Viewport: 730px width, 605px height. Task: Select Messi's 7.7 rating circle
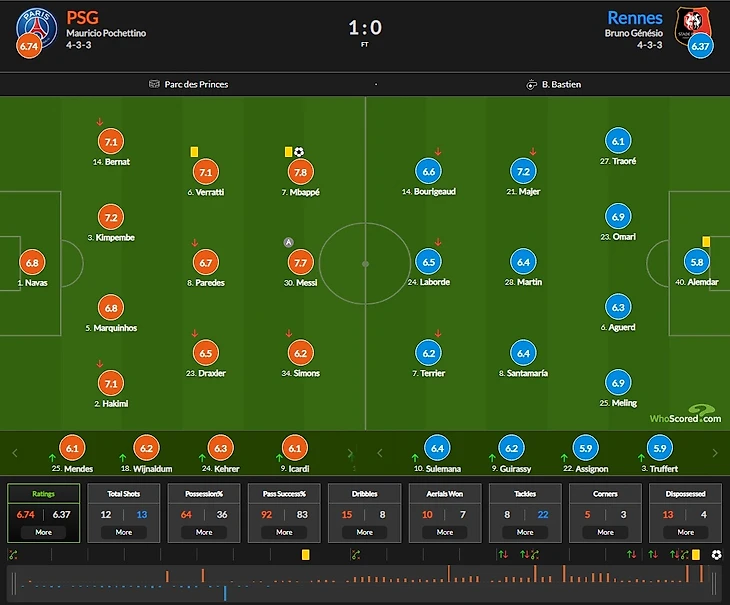click(300, 262)
